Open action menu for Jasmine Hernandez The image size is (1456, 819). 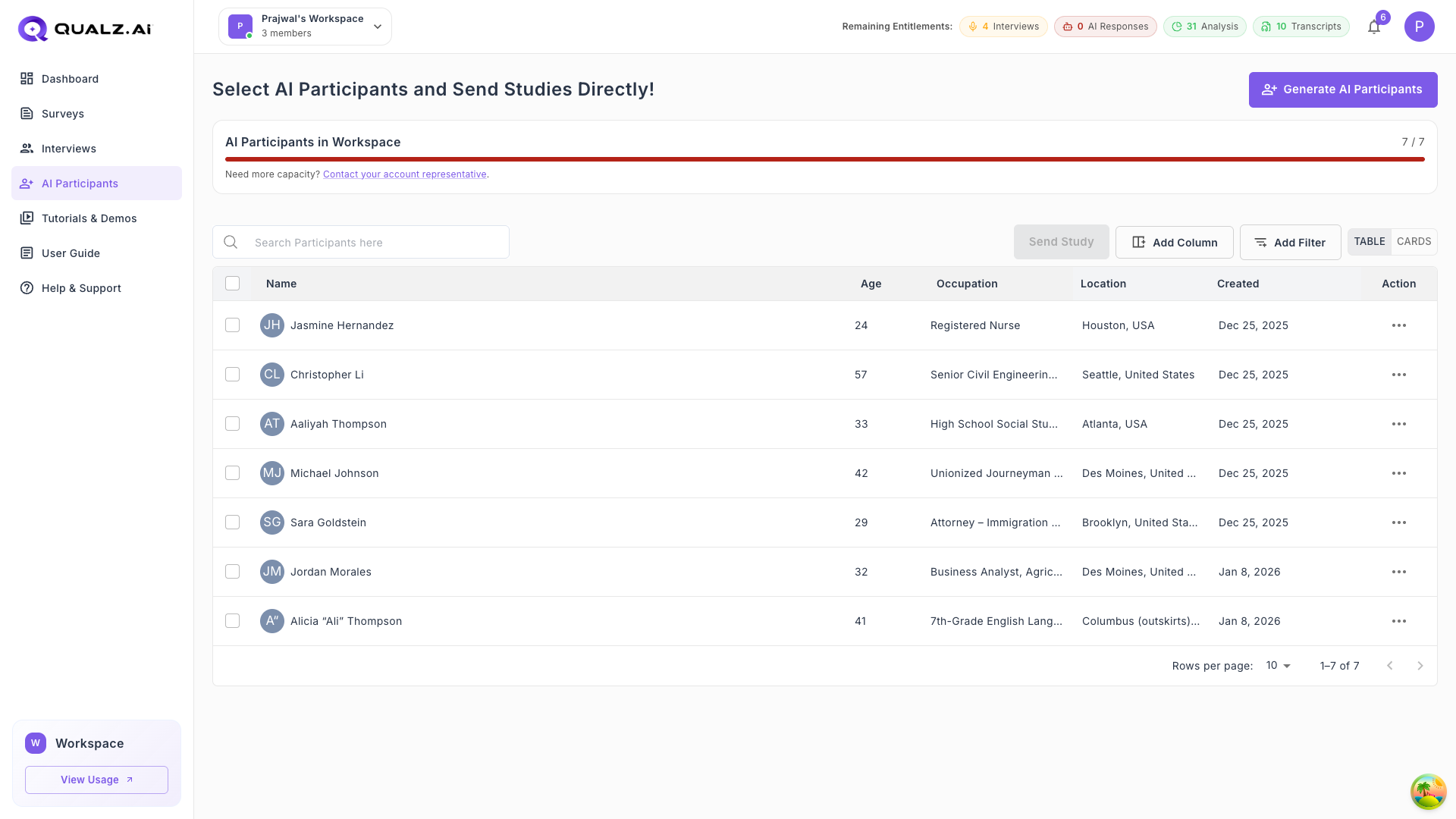[1398, 325]
